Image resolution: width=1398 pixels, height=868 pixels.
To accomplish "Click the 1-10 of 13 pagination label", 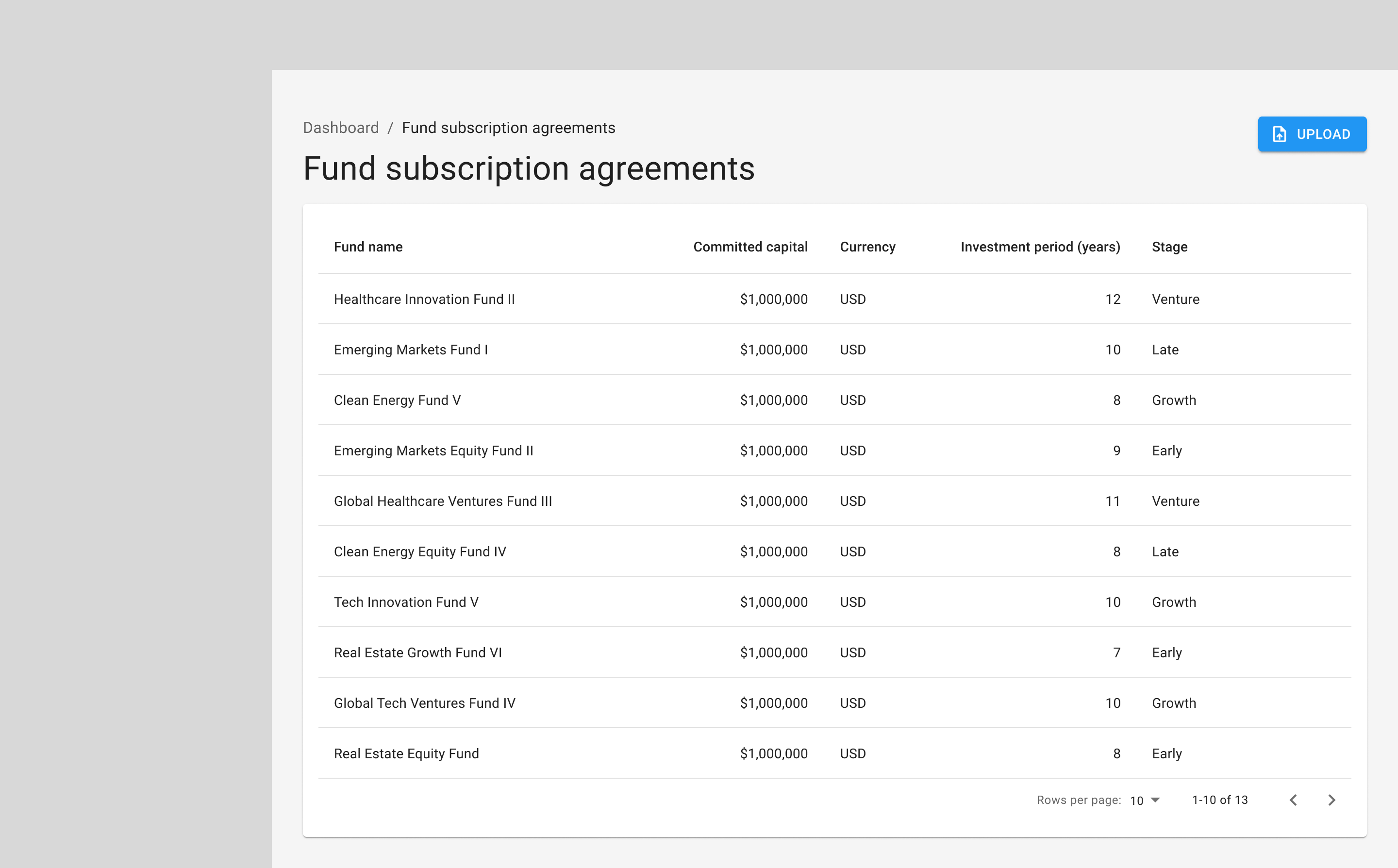I will (x=1220, y=800).
